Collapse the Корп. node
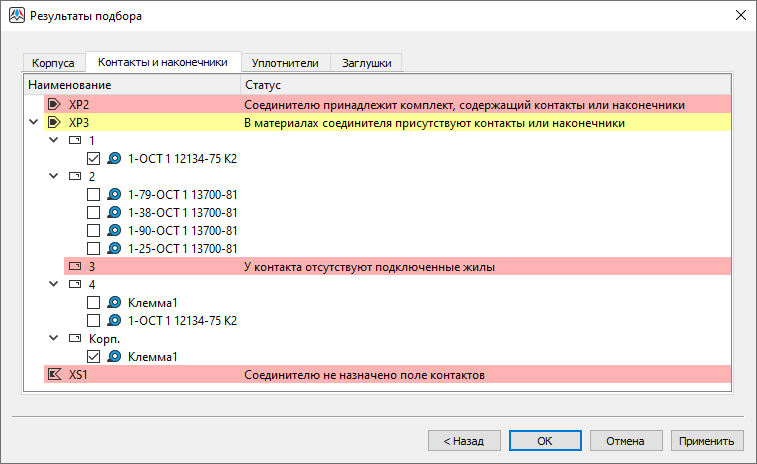Image resolution: width=757 pixels, height=464 pixels. tap(55, 339)
